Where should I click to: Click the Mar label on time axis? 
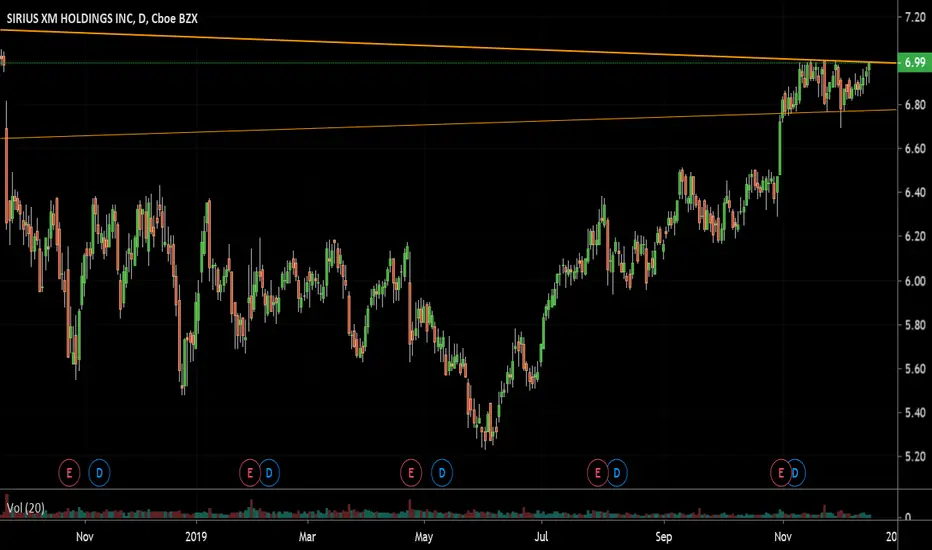click(307, 537)
